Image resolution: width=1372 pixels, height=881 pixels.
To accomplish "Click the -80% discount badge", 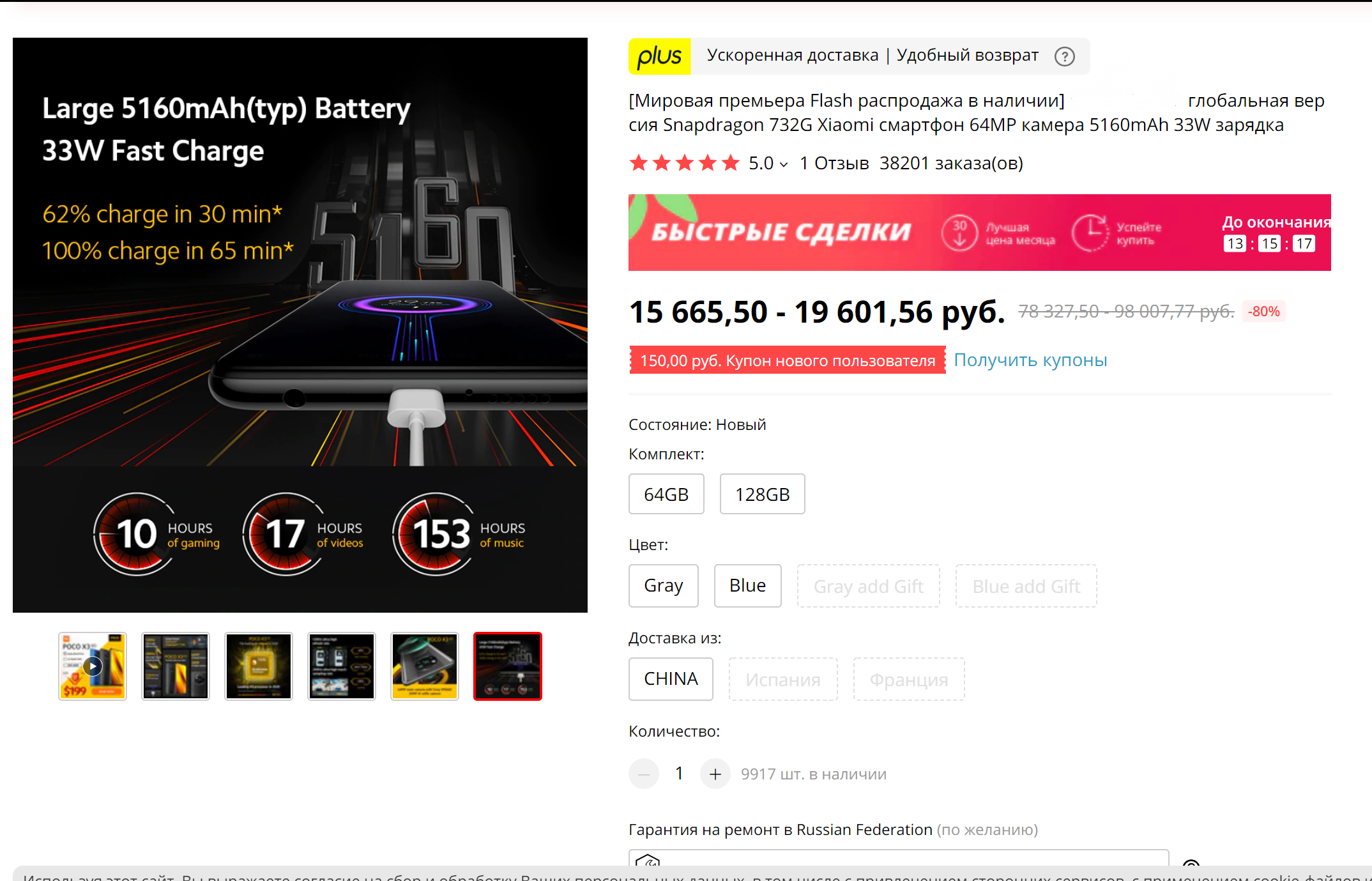I will click(1264, 311).
